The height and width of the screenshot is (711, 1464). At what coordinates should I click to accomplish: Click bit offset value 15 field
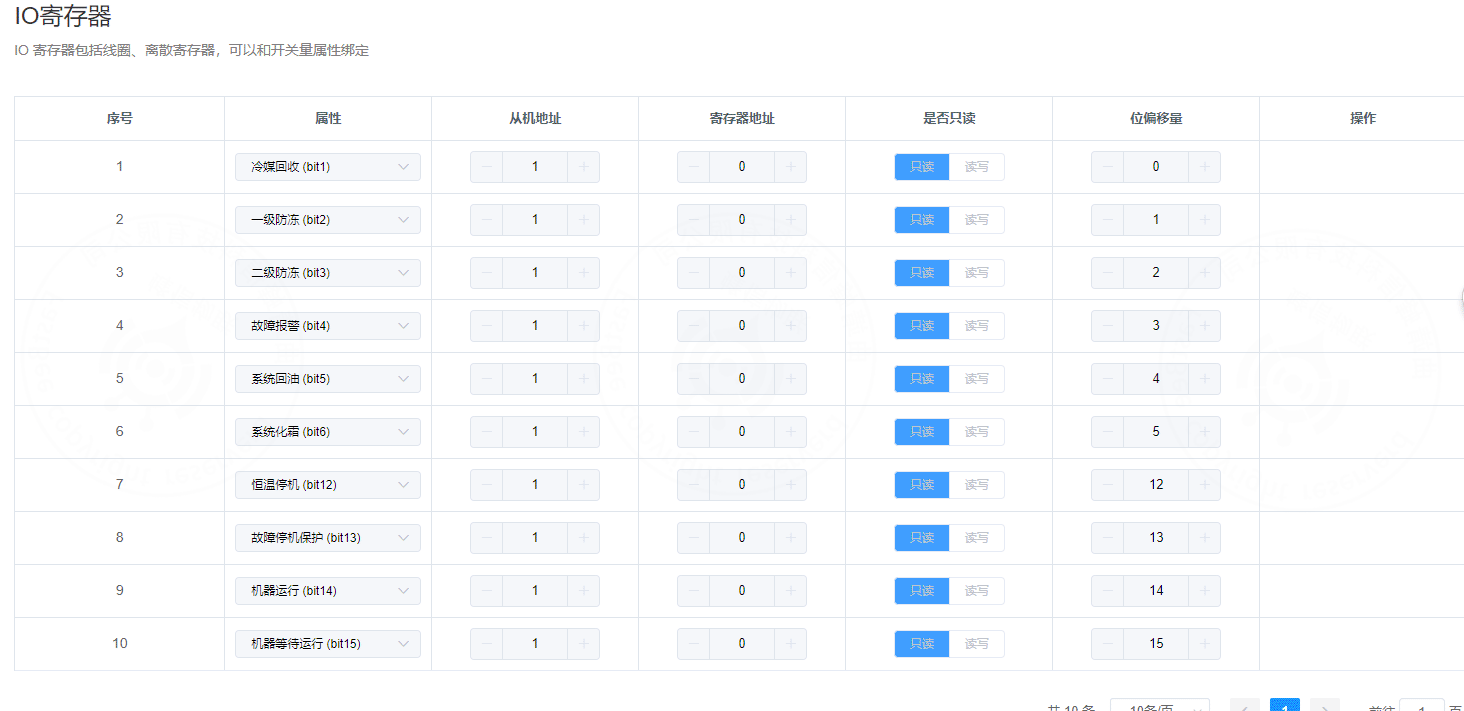(x=1156, y=644)
